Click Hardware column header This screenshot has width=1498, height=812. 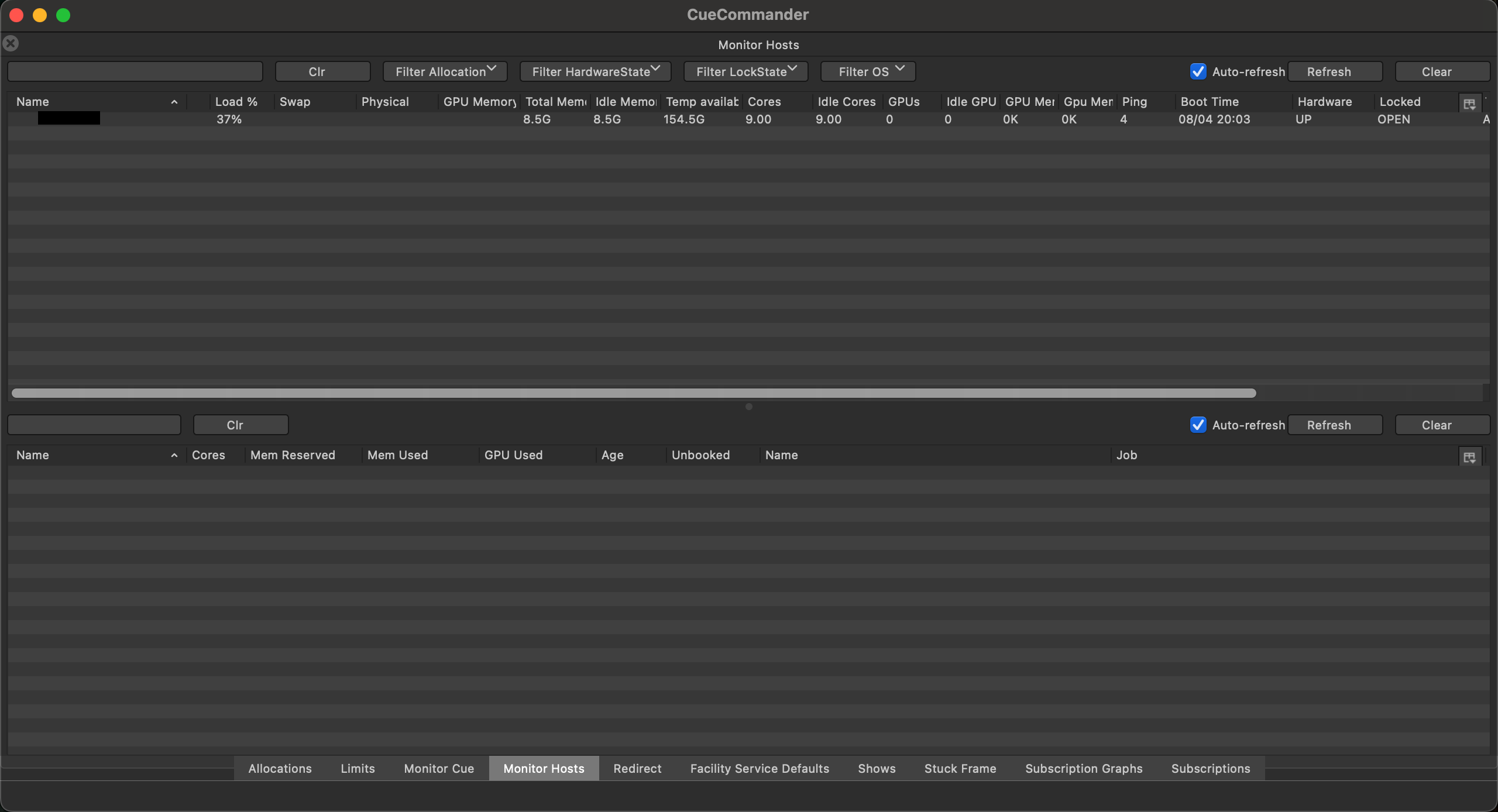(1333, 102)
